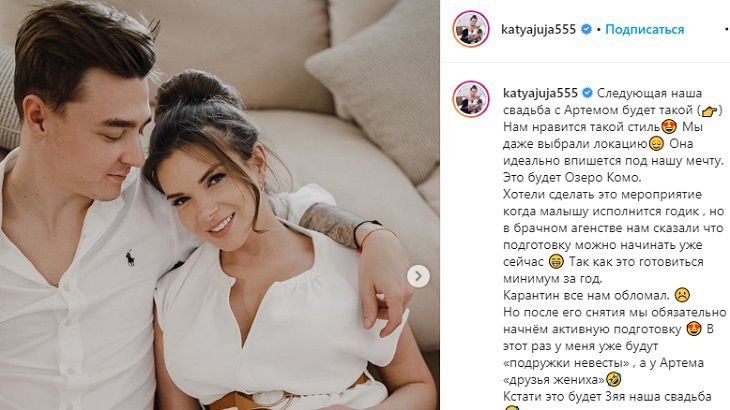The width and height of the screenshot is (730, 410).
Task: Click the sad face emoji after 'обломал'
Action: tap(682, 295)
